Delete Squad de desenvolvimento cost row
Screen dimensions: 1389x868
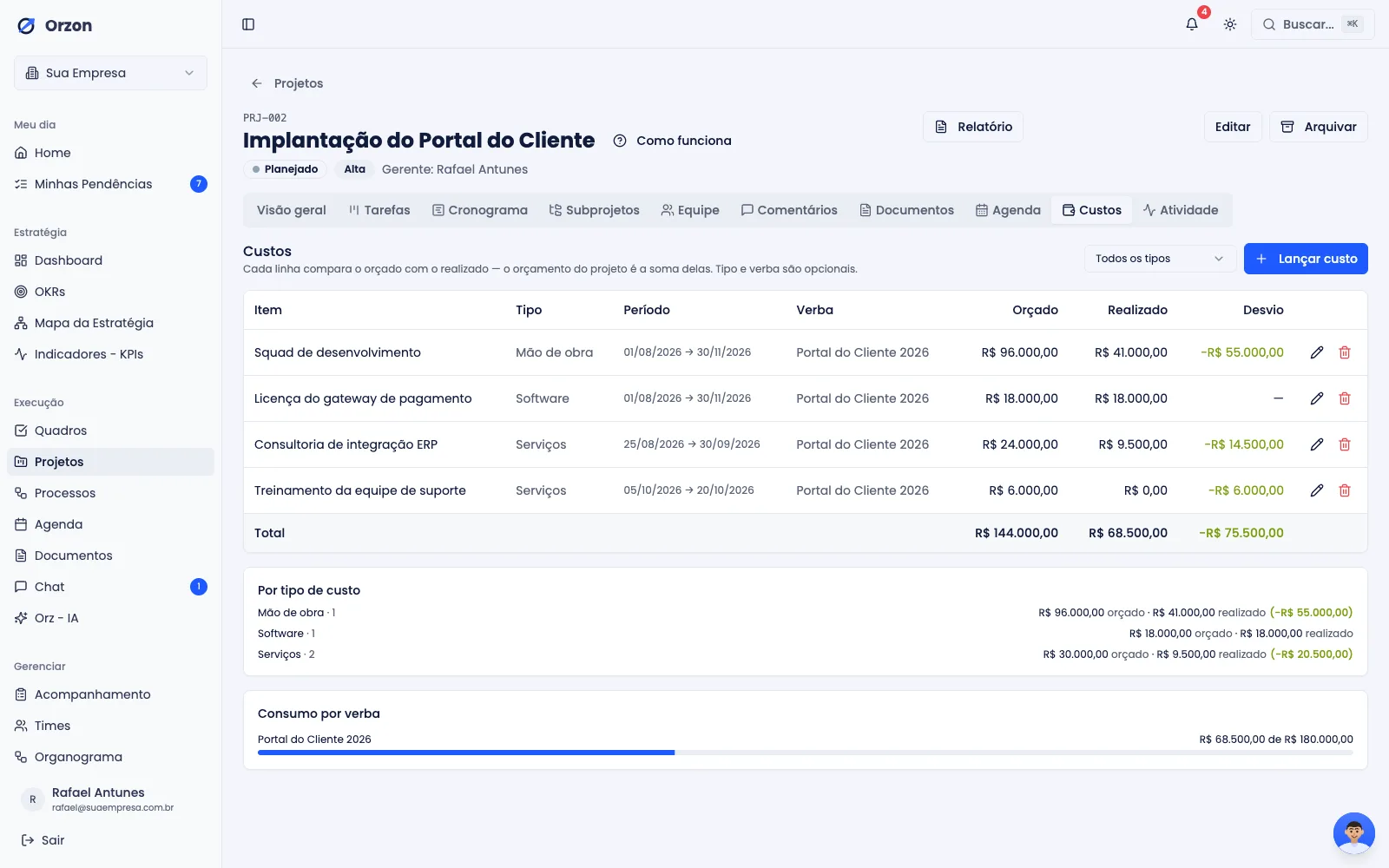pyautogui.click(x=1345, y=352)
